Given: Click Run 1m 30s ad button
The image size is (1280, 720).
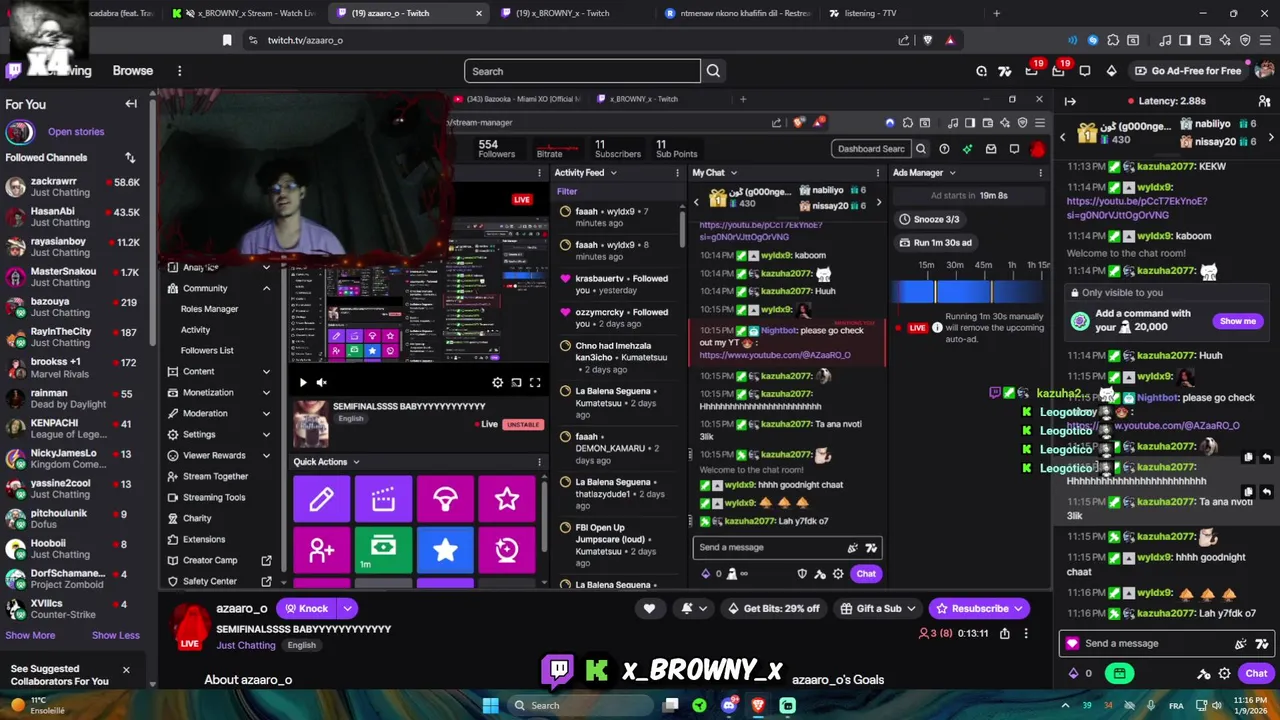Looking at the screenshot, I should [935, 242].
